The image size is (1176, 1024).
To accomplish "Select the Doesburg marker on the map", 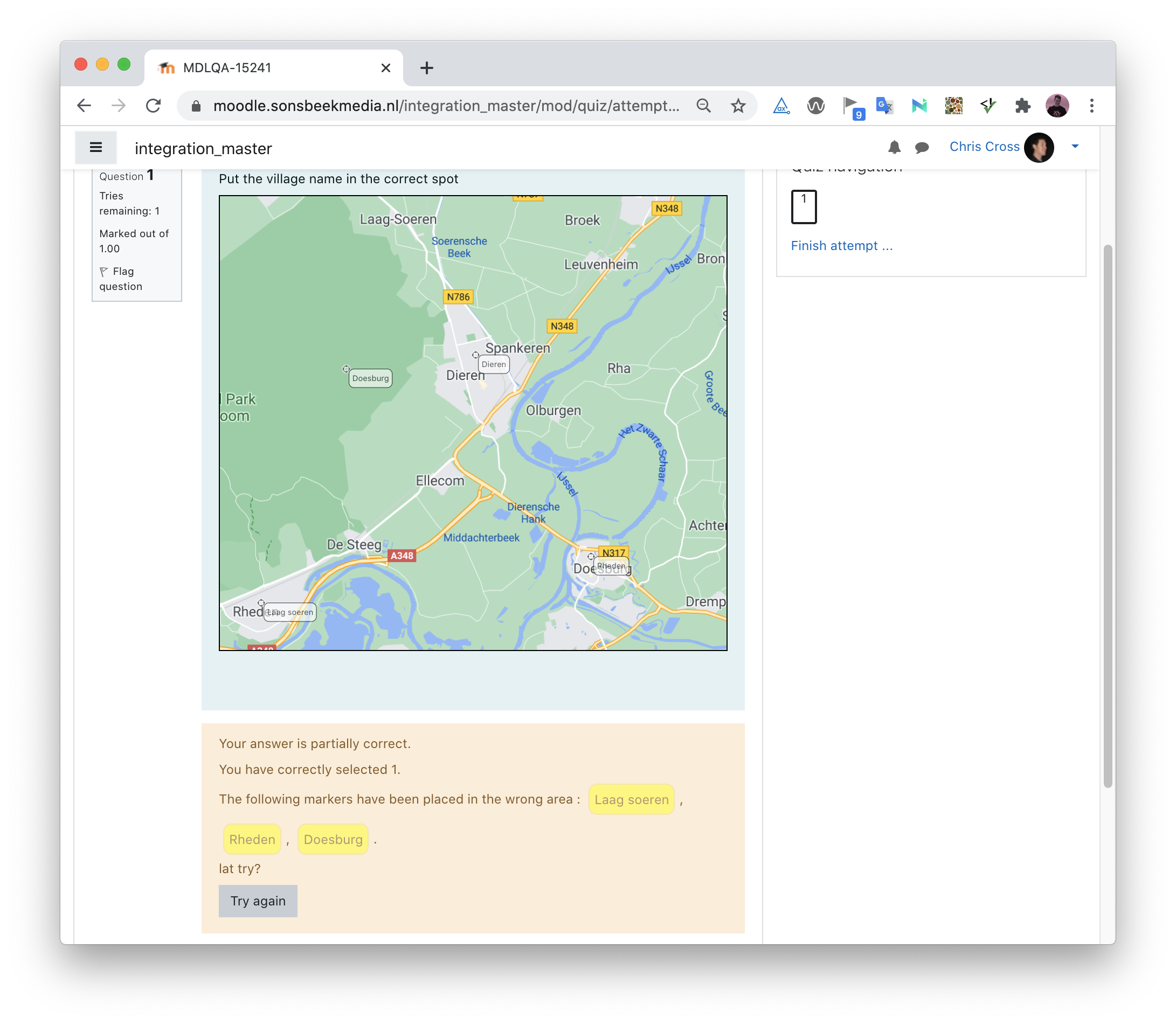I will pyautogui.click(x=370, y=378).
